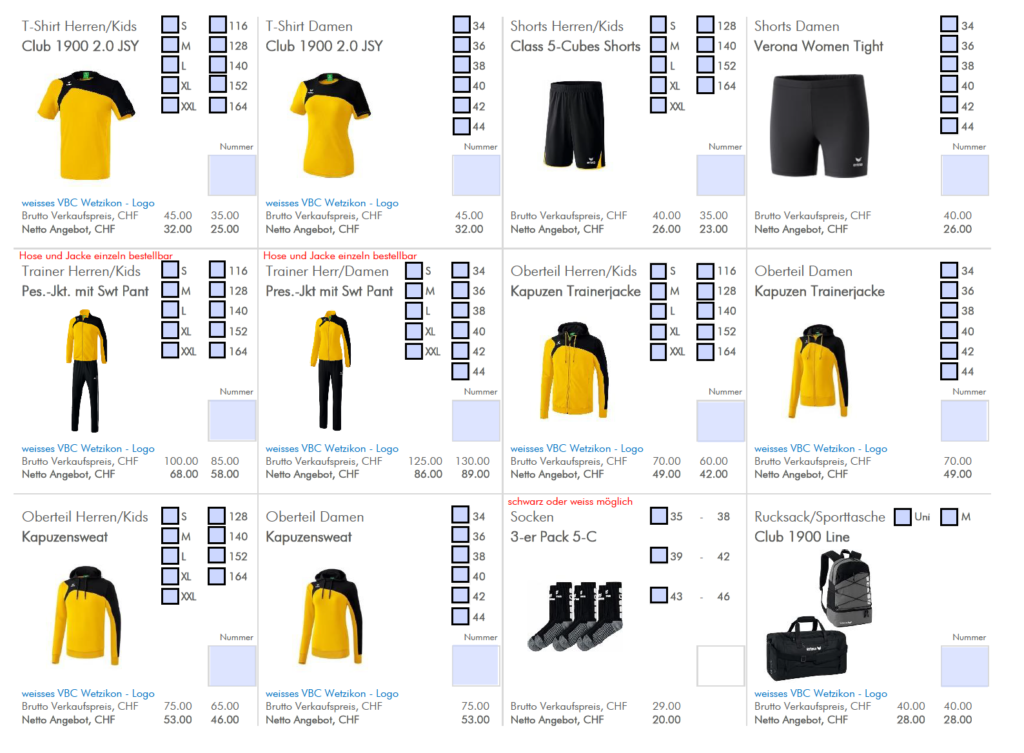Click Nummer field for T-Shirt Herren/Kids
1024x753 pixels.
pyautogui.click(x=232, y=175)
